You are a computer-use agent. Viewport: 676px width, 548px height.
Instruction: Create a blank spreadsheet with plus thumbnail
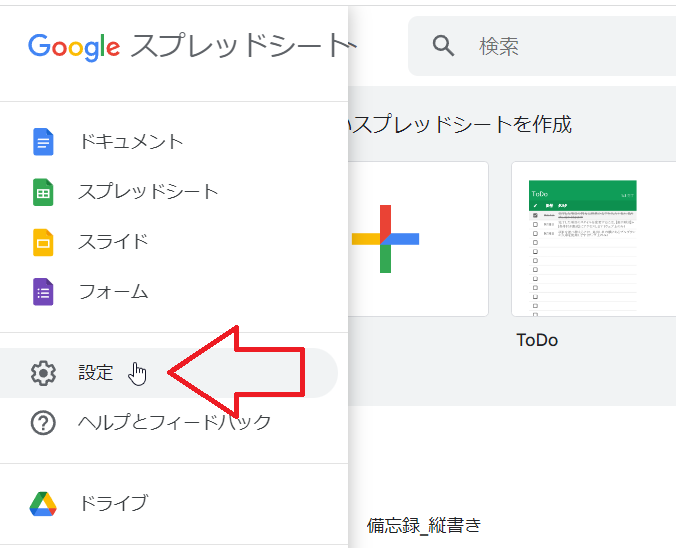418,239
